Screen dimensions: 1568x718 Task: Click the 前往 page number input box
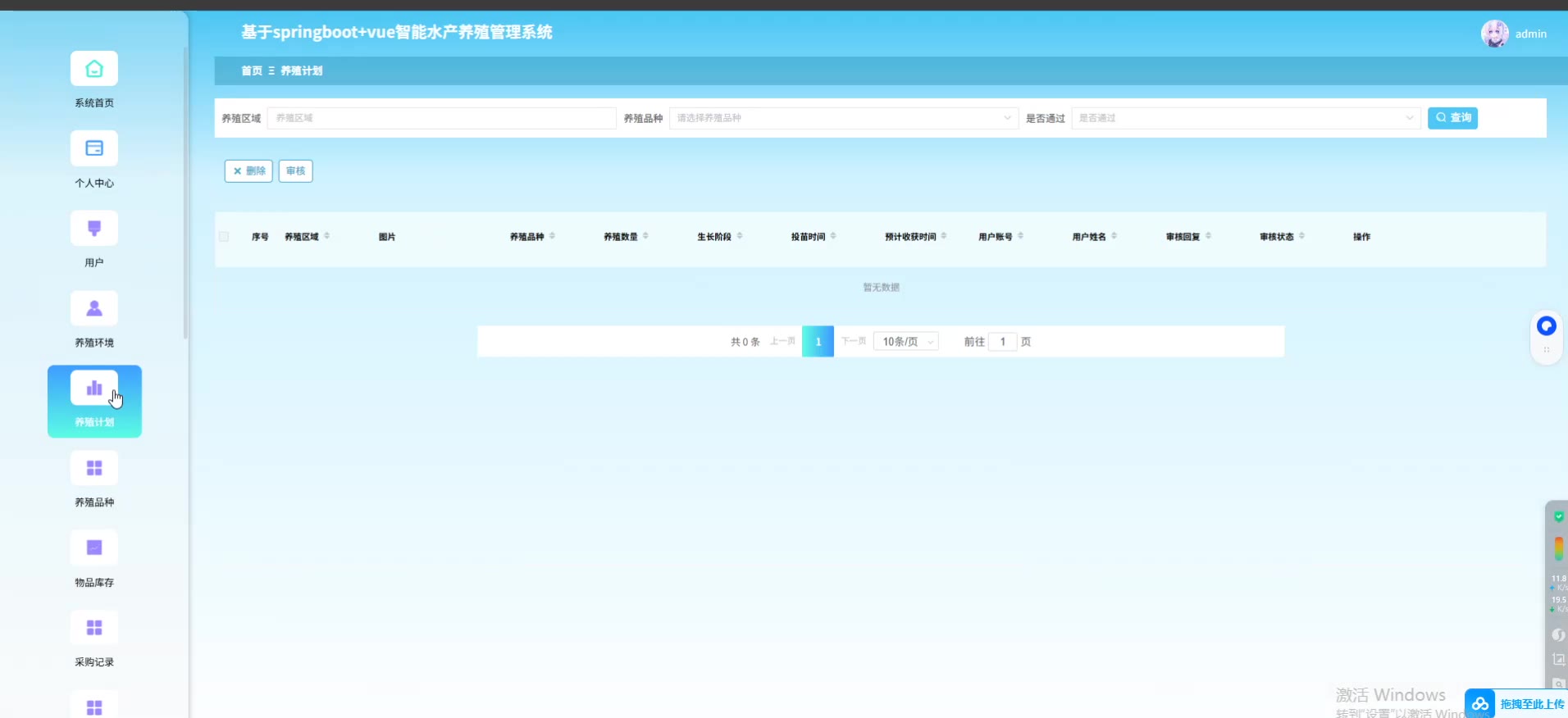click(1003, 342)
